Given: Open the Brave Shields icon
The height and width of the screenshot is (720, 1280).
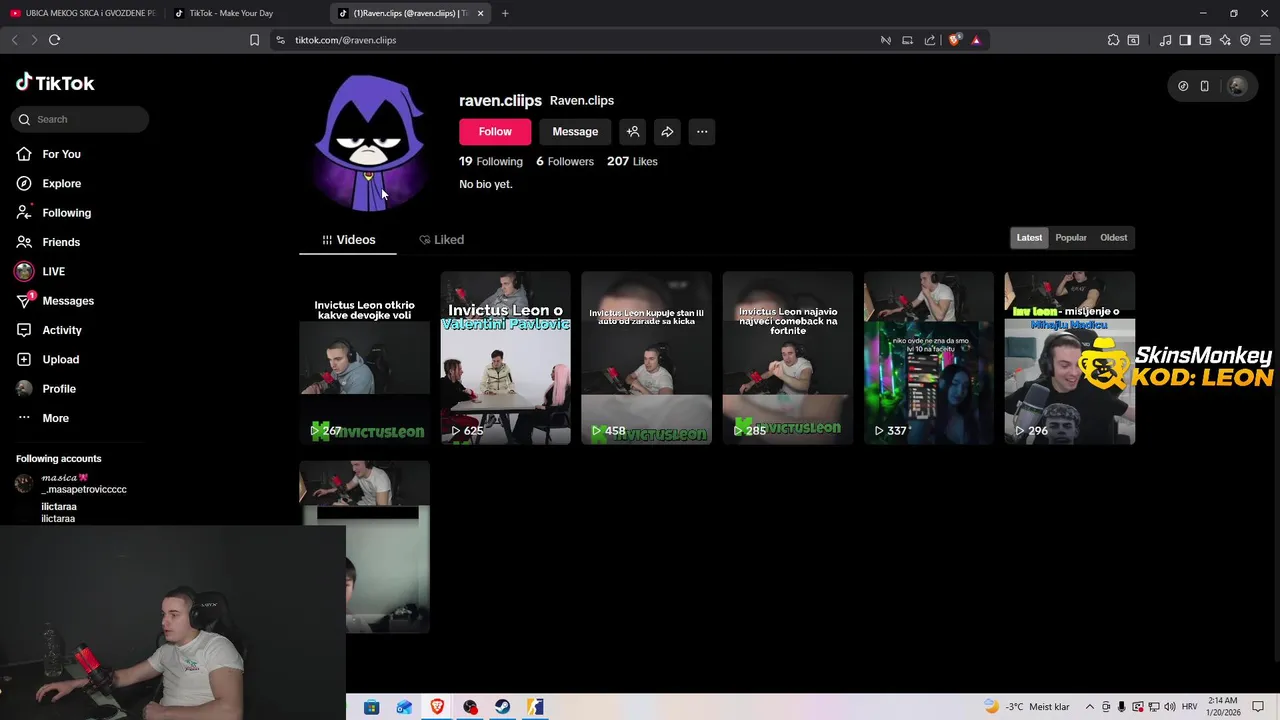Looking at the screenshot, I should pos(955,40).
